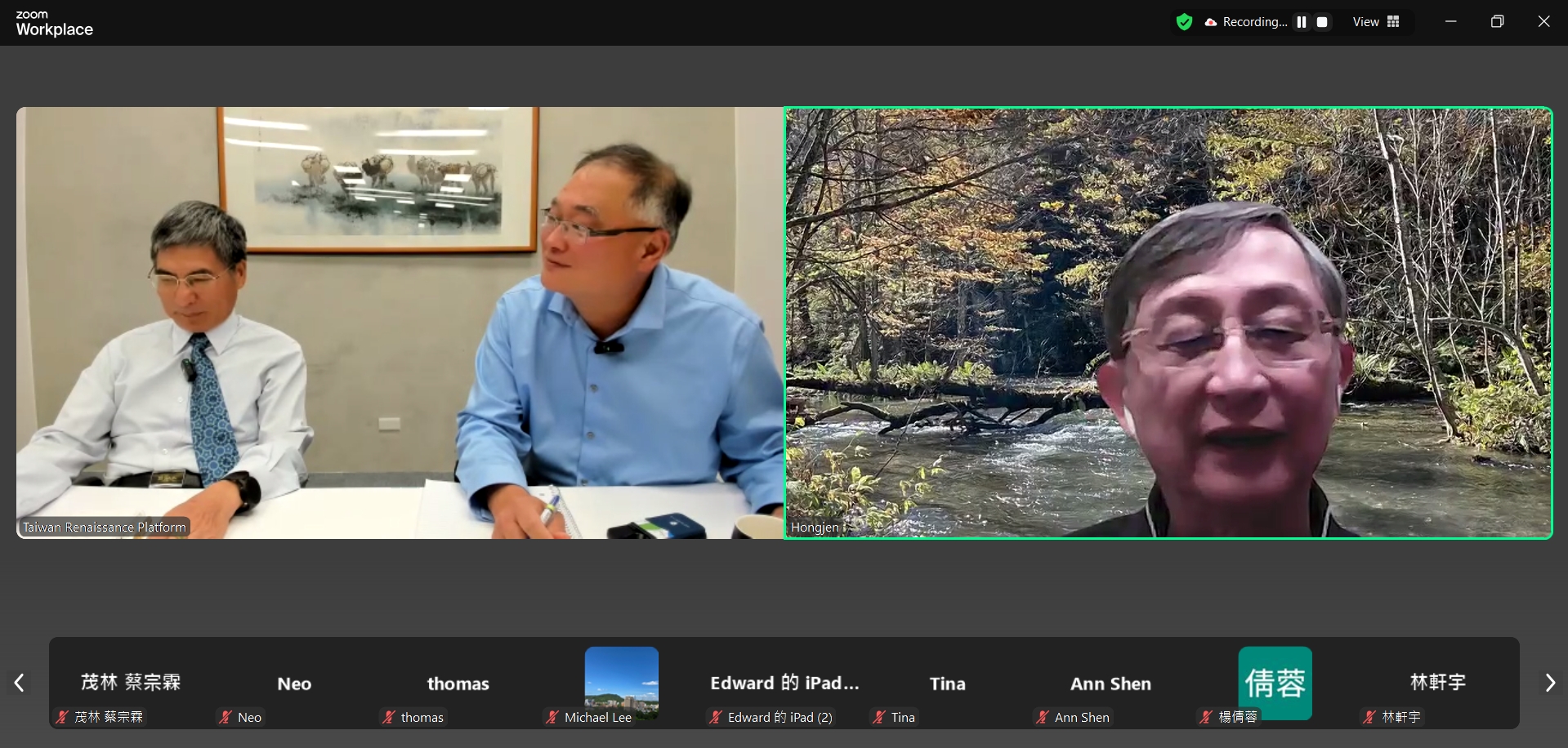Screen dimensions: 1568x748
Task: Select Michael Lee's landscape photo tile
Action: point(622,683)
